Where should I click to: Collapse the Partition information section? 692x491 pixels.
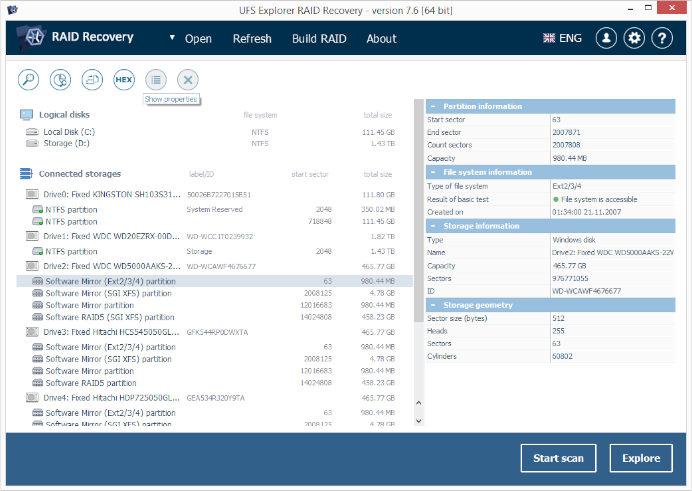[x=433, y=107]
